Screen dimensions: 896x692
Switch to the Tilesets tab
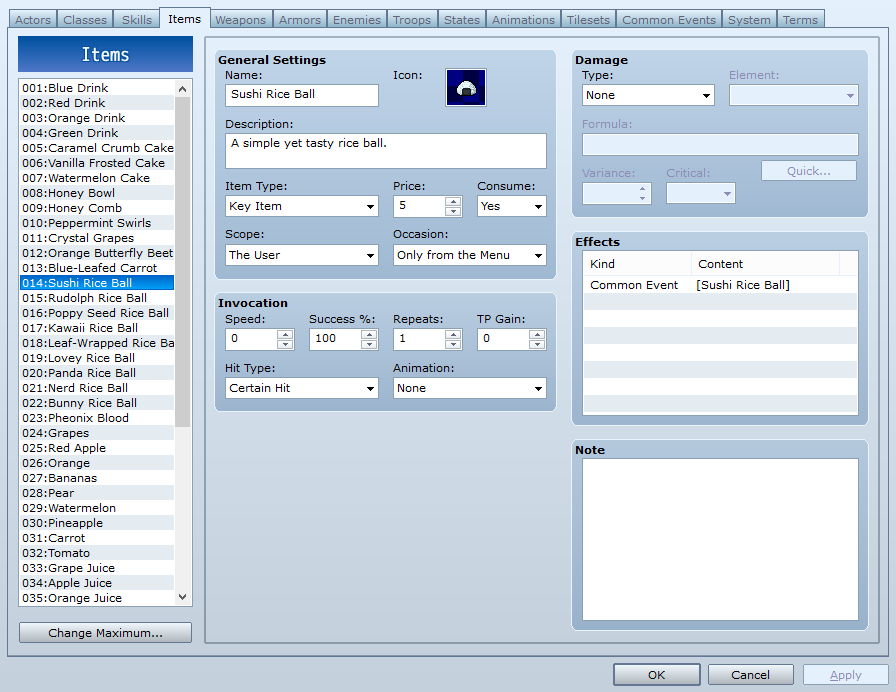coord(588,18)
